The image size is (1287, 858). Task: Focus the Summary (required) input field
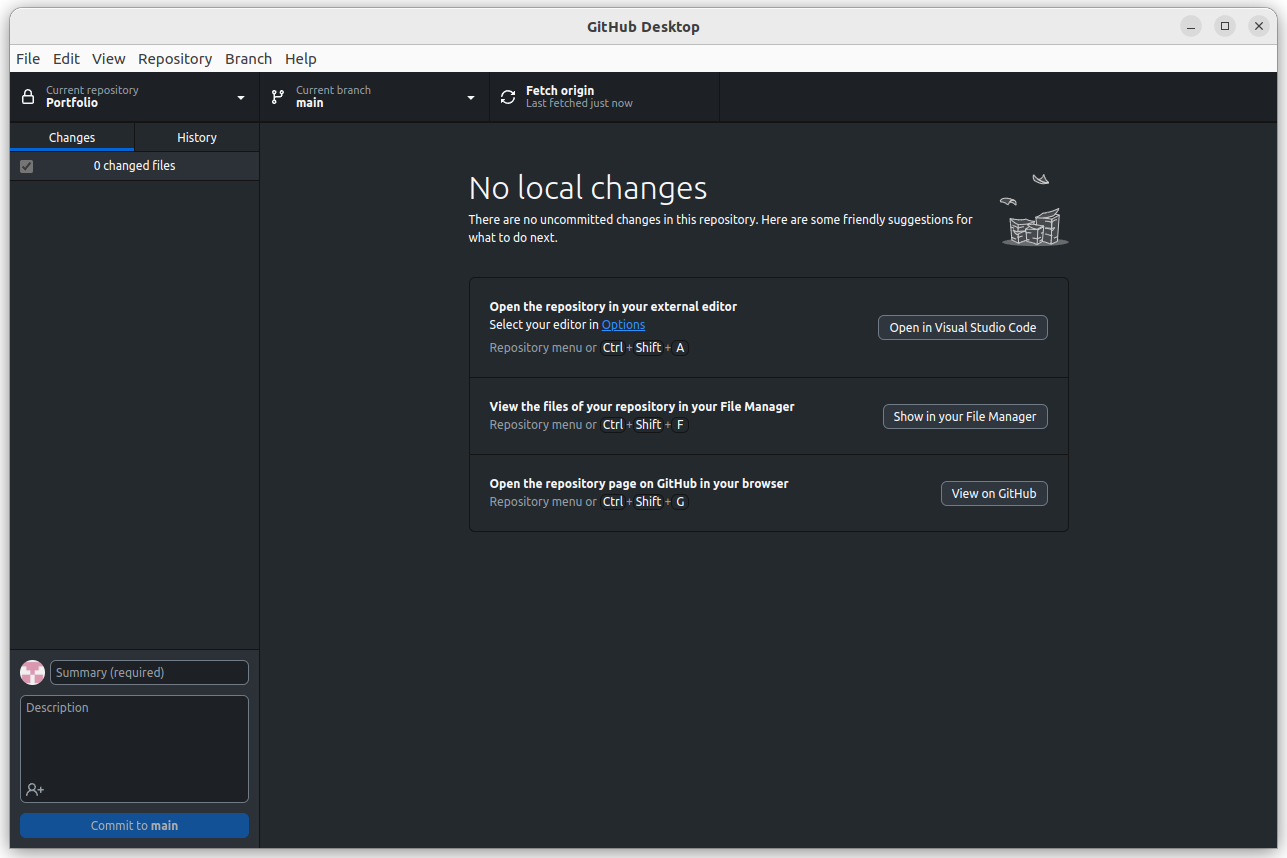pos(149,672)
